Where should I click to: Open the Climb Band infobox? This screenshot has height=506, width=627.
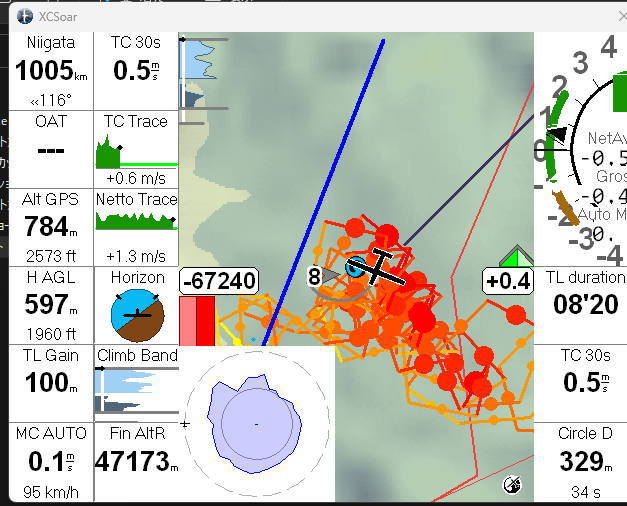(136, 383)
